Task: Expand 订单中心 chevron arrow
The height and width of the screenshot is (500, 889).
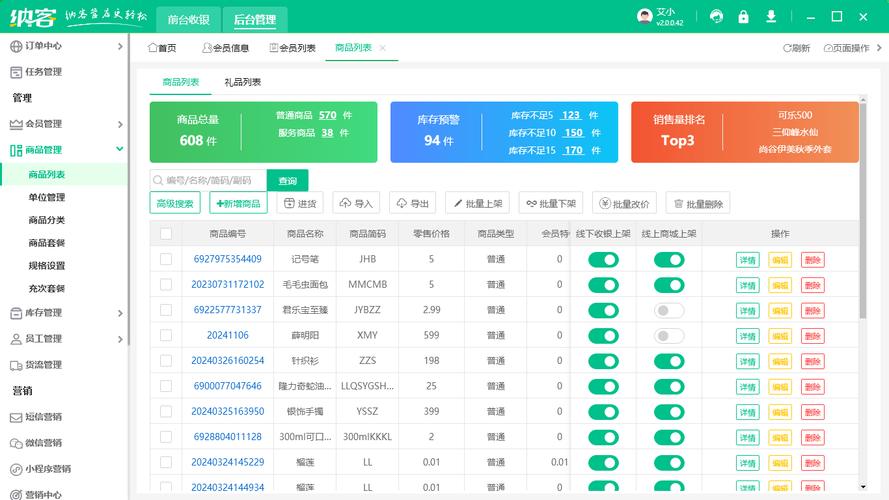Action: click(120, 46)
